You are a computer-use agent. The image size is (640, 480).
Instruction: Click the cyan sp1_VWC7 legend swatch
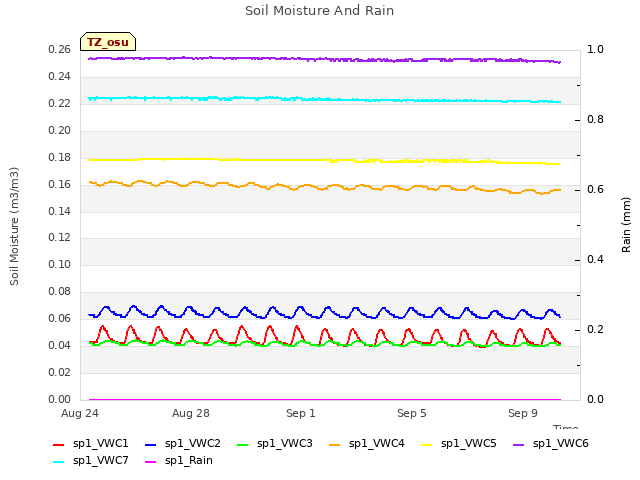click(x=59, y=462)
